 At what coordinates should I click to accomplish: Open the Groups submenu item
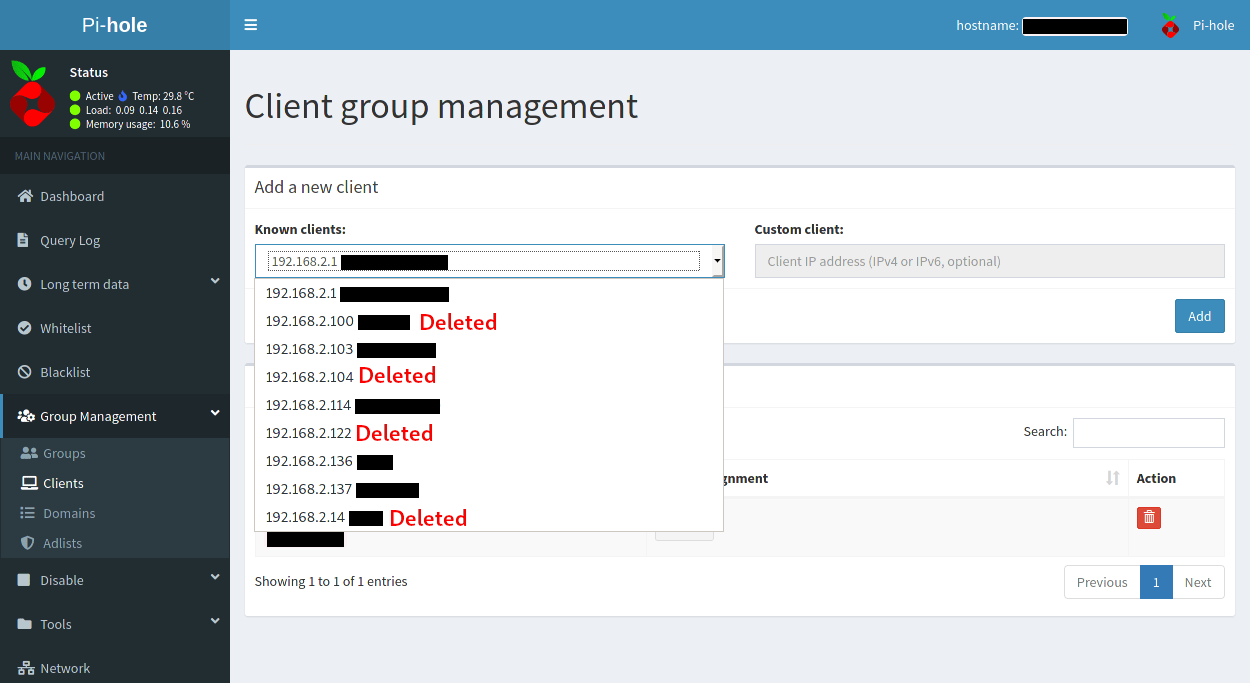tap(64, 453)
